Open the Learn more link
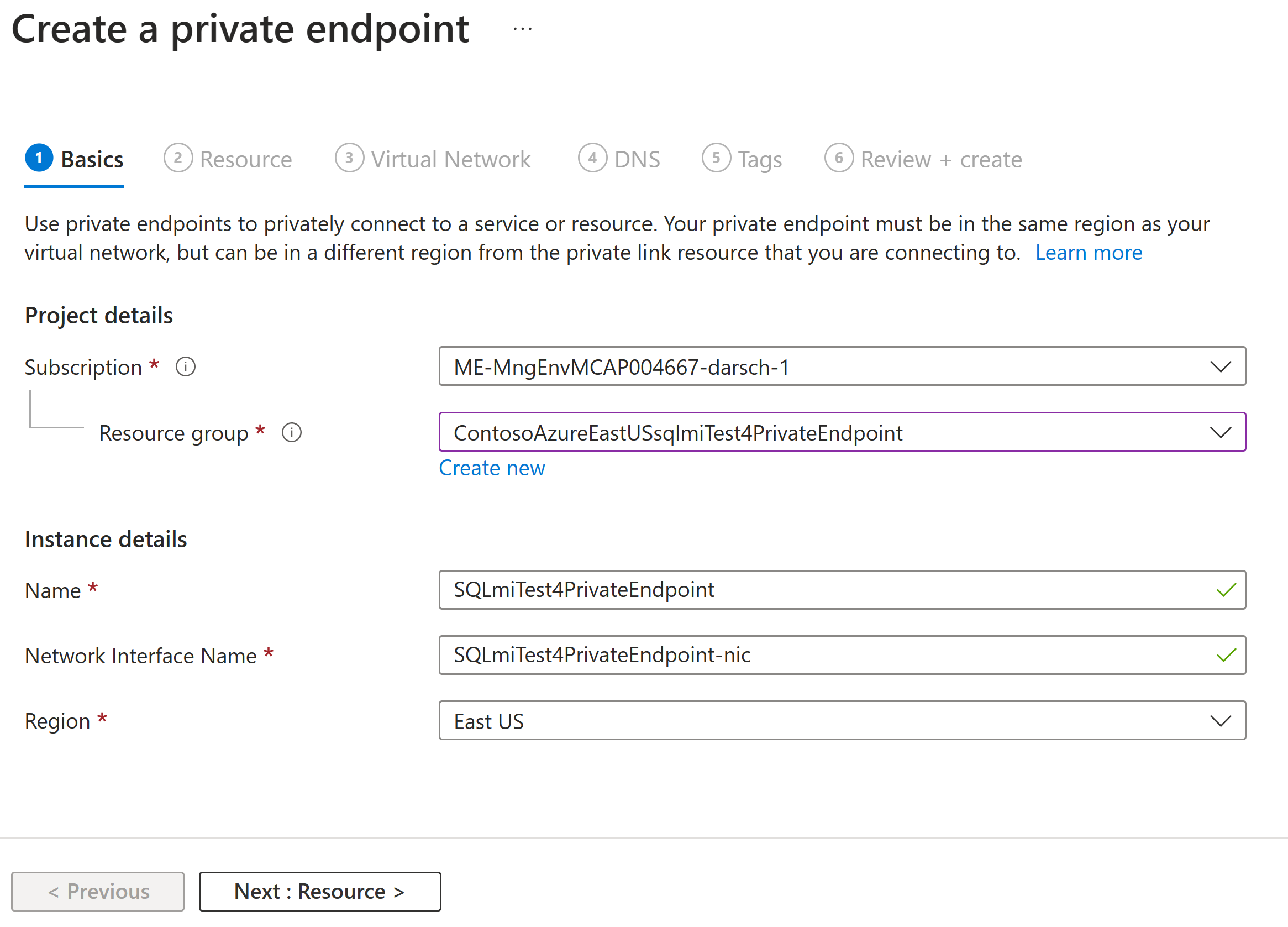1288x927 pixels. click(1088, 253)
